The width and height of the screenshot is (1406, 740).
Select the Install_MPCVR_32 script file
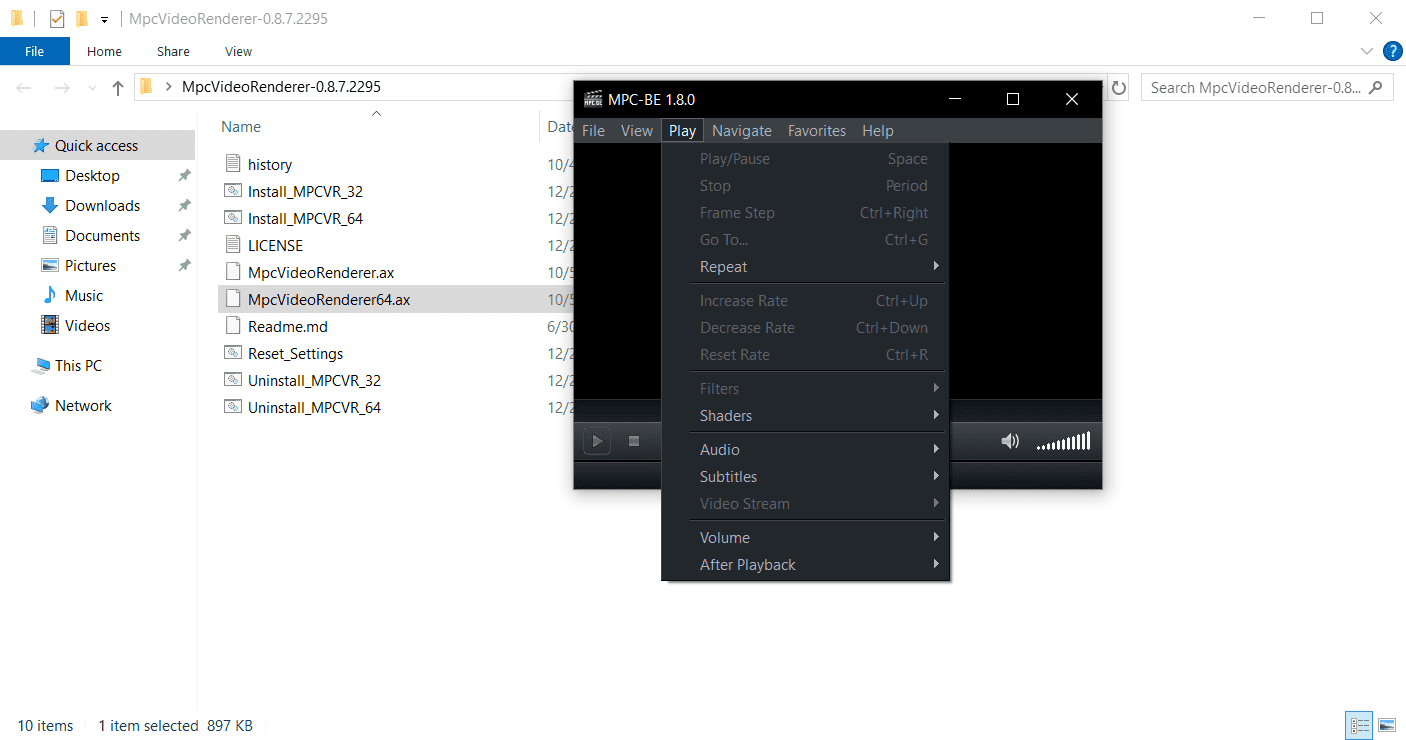305,192
